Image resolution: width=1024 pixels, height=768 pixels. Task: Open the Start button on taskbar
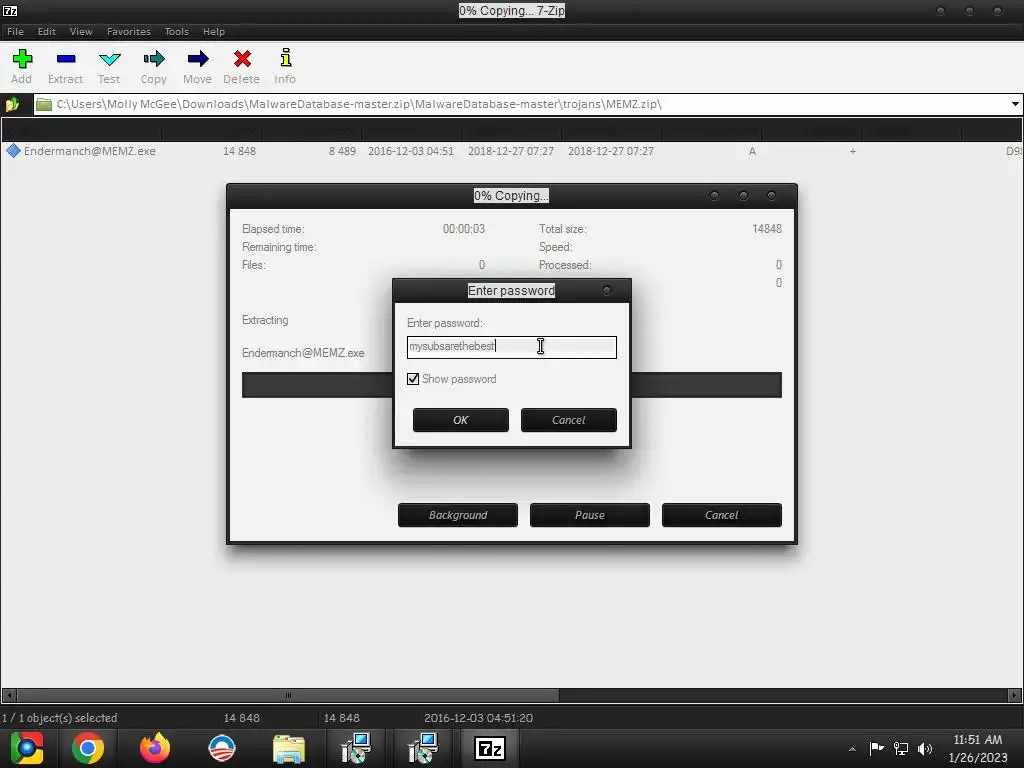[27, 748]
